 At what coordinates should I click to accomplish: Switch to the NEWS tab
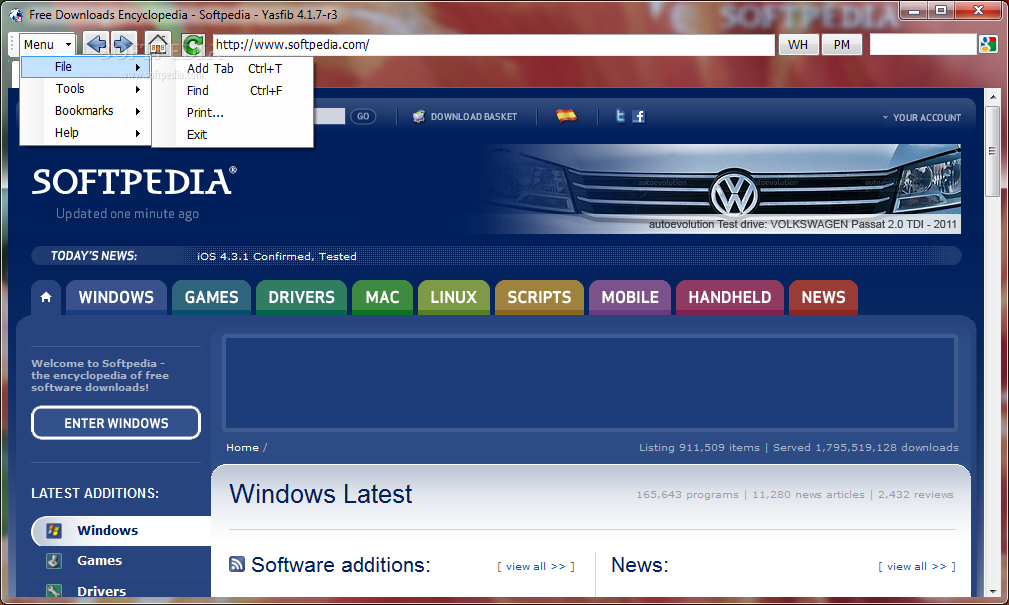[x=823, y=297]
